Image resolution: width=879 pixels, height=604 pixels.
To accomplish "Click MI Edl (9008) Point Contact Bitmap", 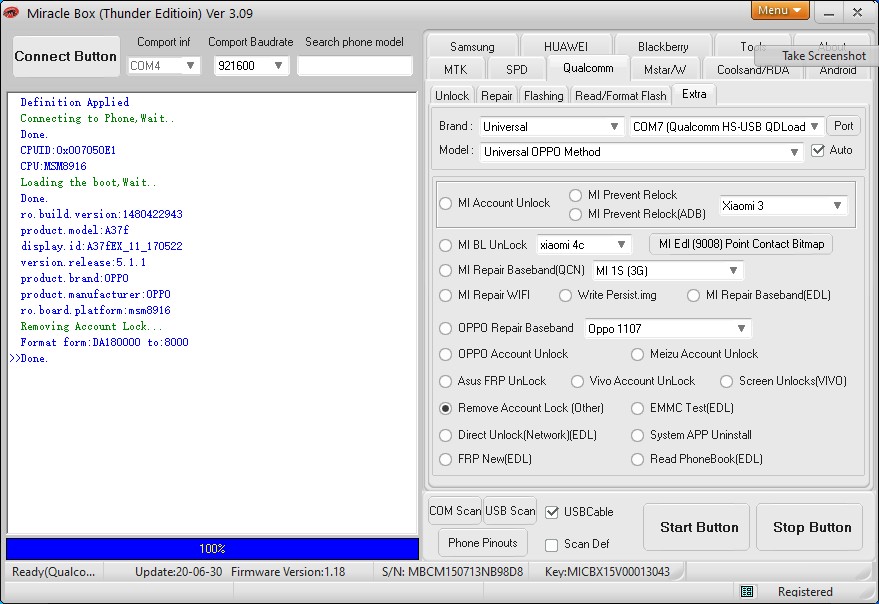I will 741,244.
